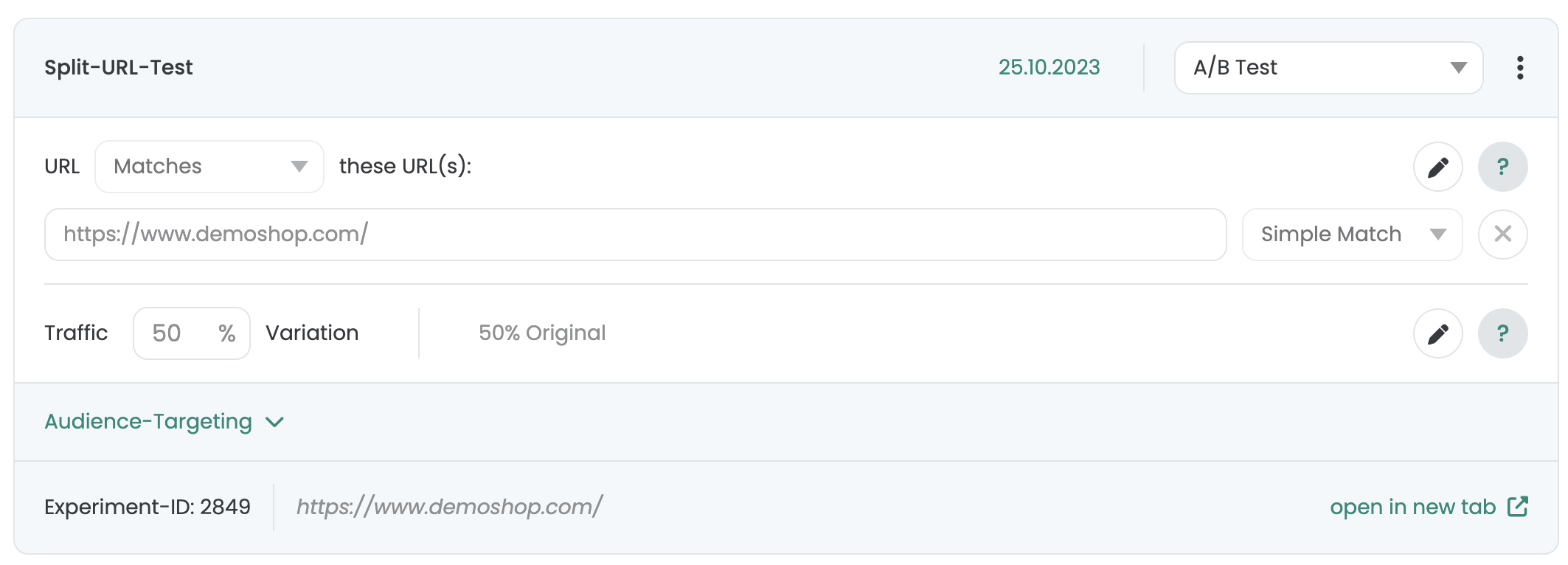Open help for traffic allocation row

point(1503,333)
